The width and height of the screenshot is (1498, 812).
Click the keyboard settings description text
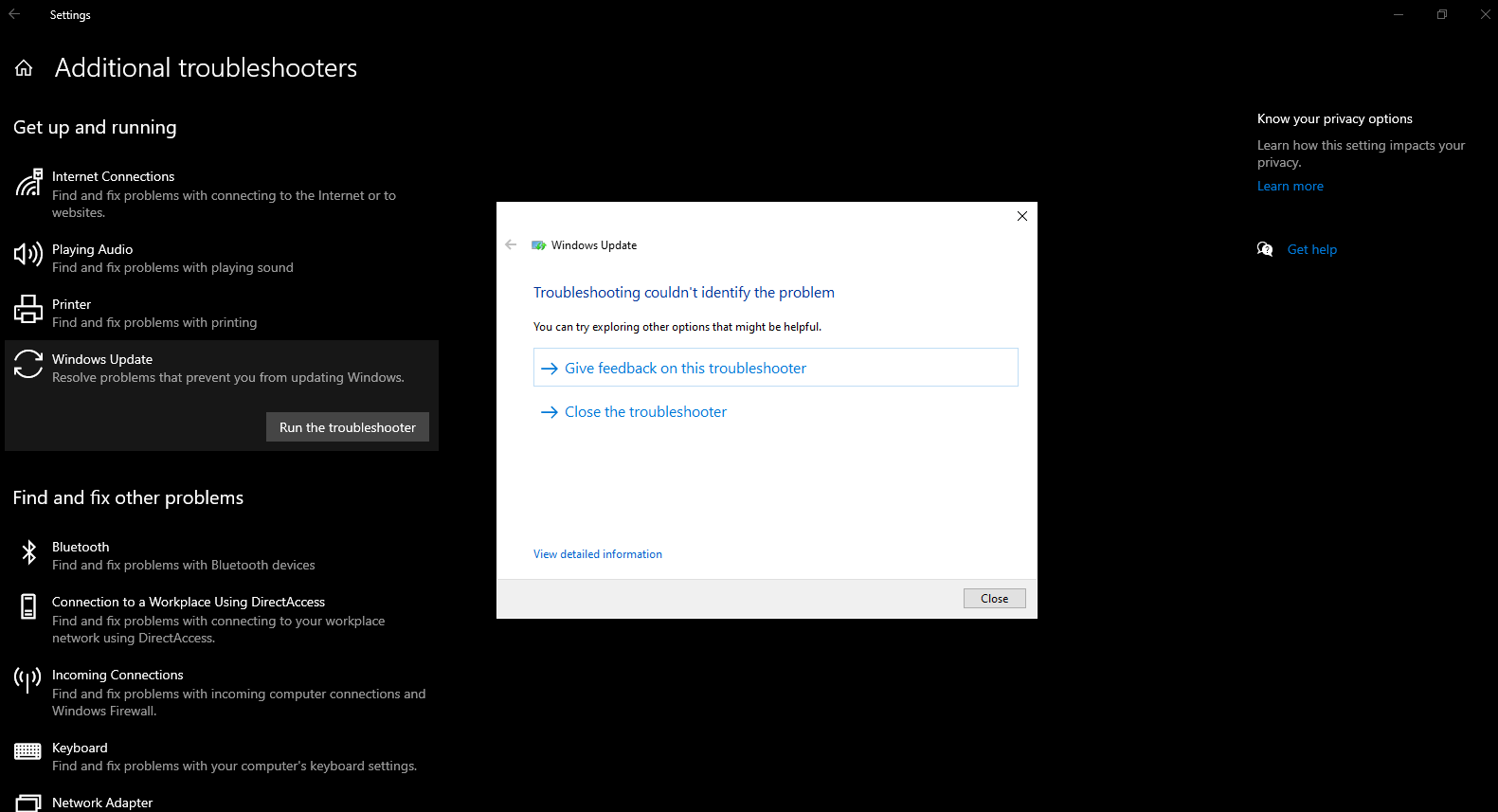point(234,767)
